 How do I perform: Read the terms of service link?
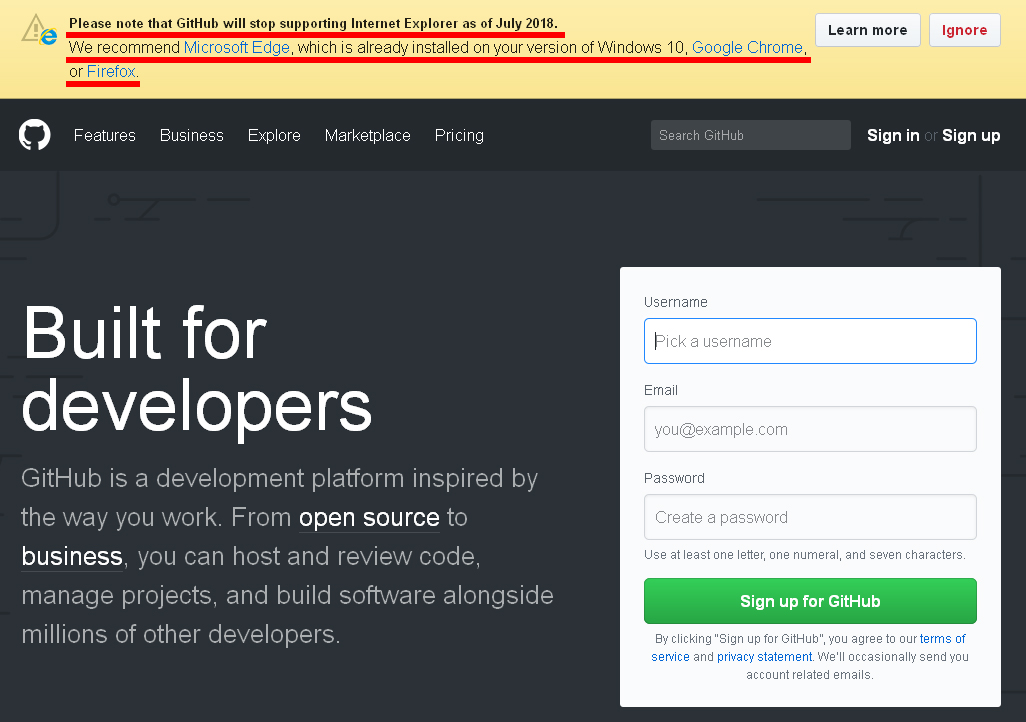tap(942, 639)
